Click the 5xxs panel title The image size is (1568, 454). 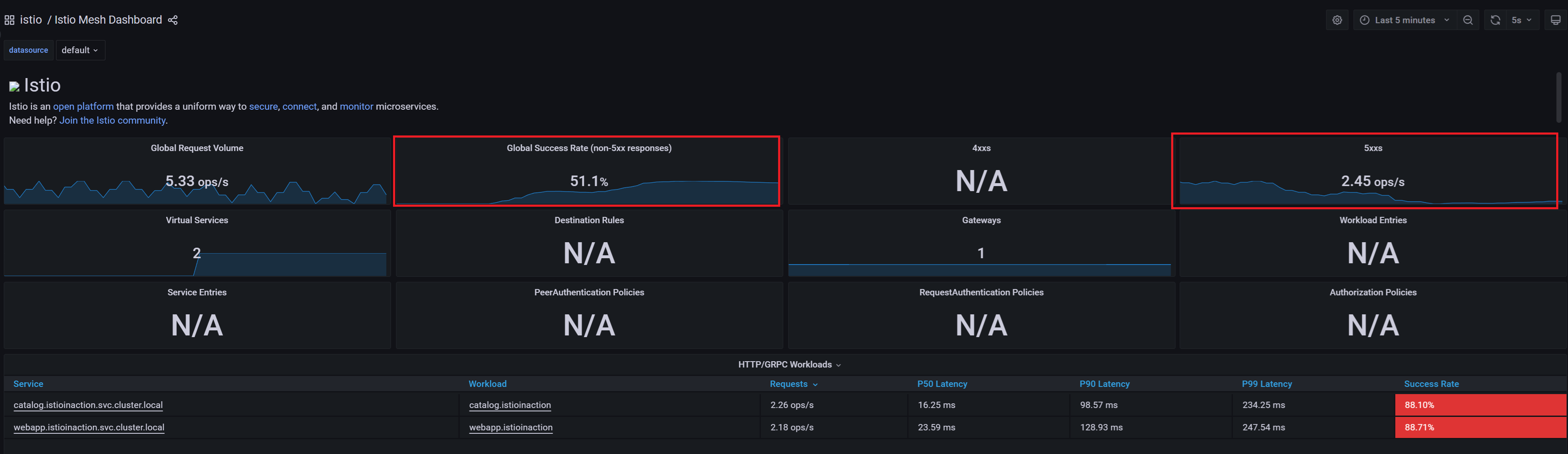(x=1373, y=149)
